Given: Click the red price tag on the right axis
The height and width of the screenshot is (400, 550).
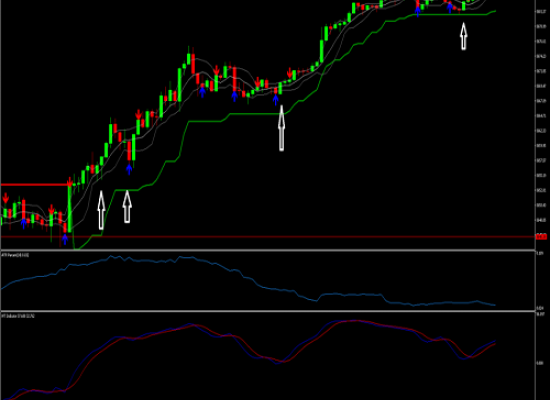Looking at the screenshot, I should point(542,237).
